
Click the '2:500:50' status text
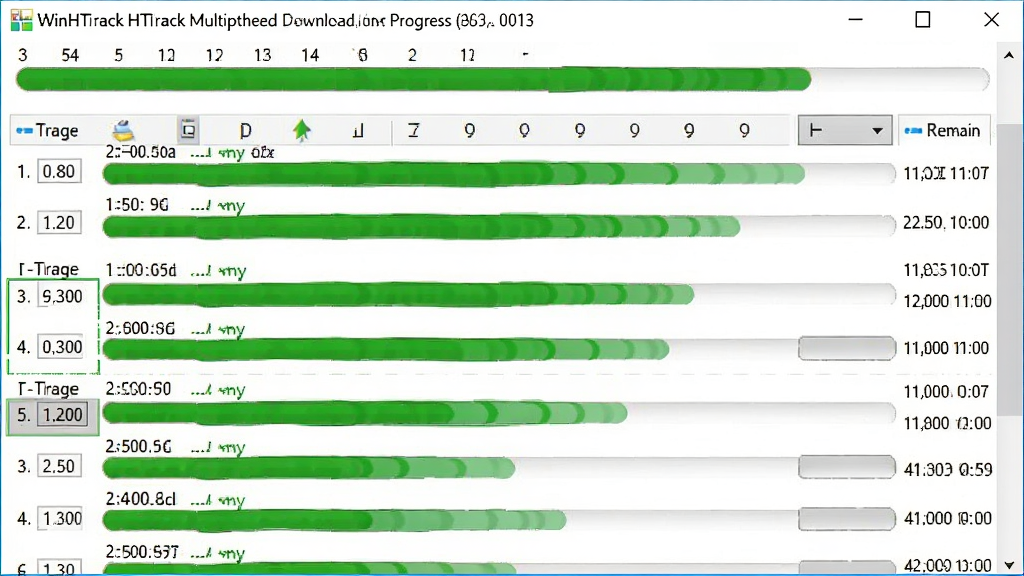click(x=138, y=389)
